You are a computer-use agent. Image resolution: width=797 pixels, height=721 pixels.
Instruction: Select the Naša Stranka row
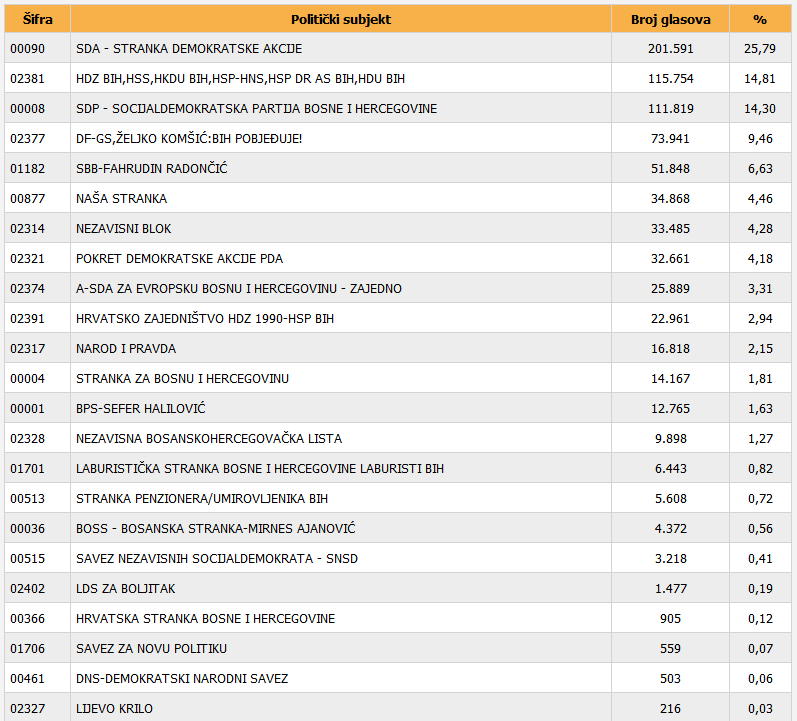point(122,199)
